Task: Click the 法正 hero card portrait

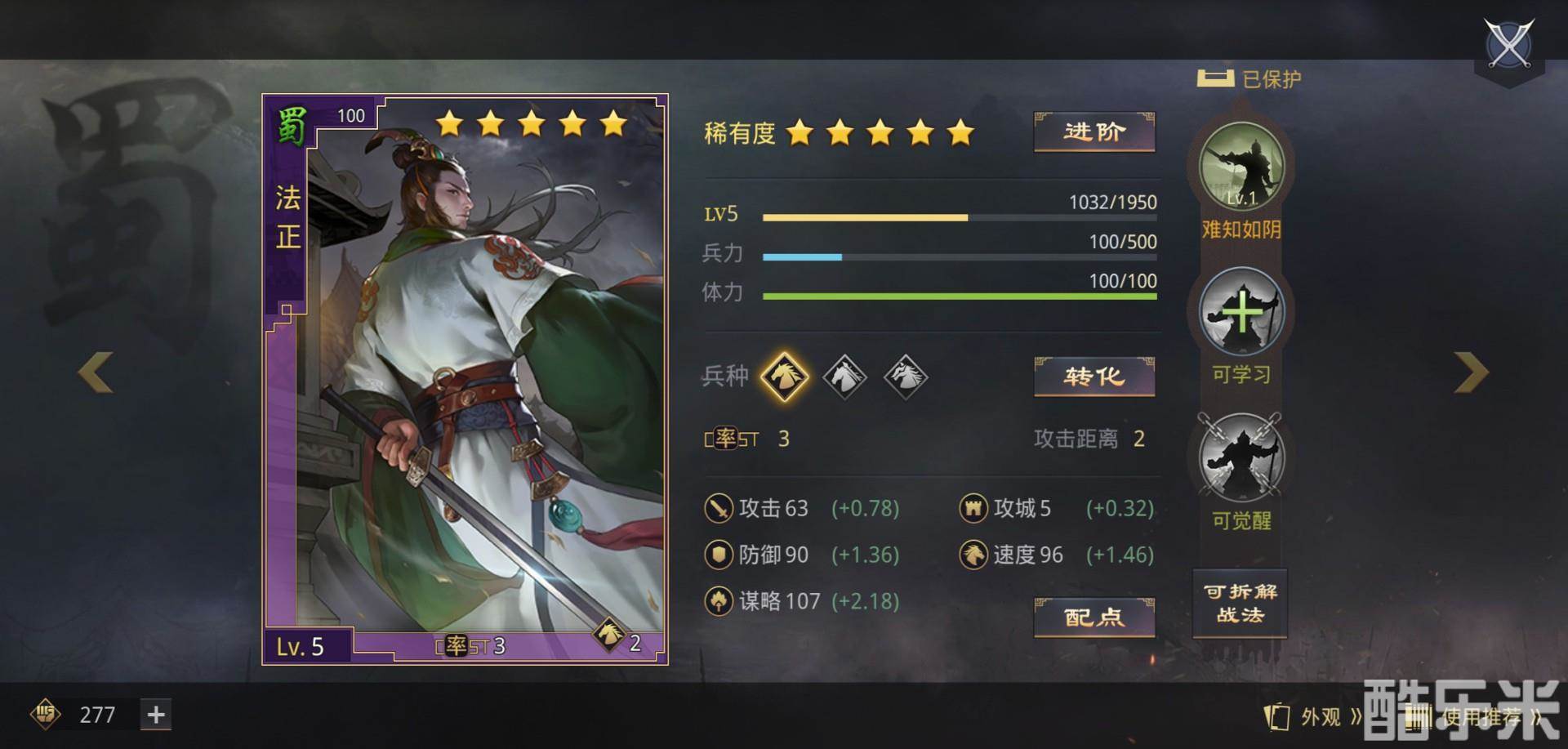Action: tap(465, 379)
